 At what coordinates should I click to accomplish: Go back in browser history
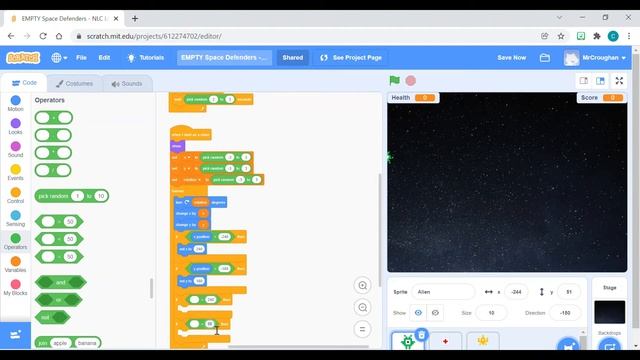point(11,36)
